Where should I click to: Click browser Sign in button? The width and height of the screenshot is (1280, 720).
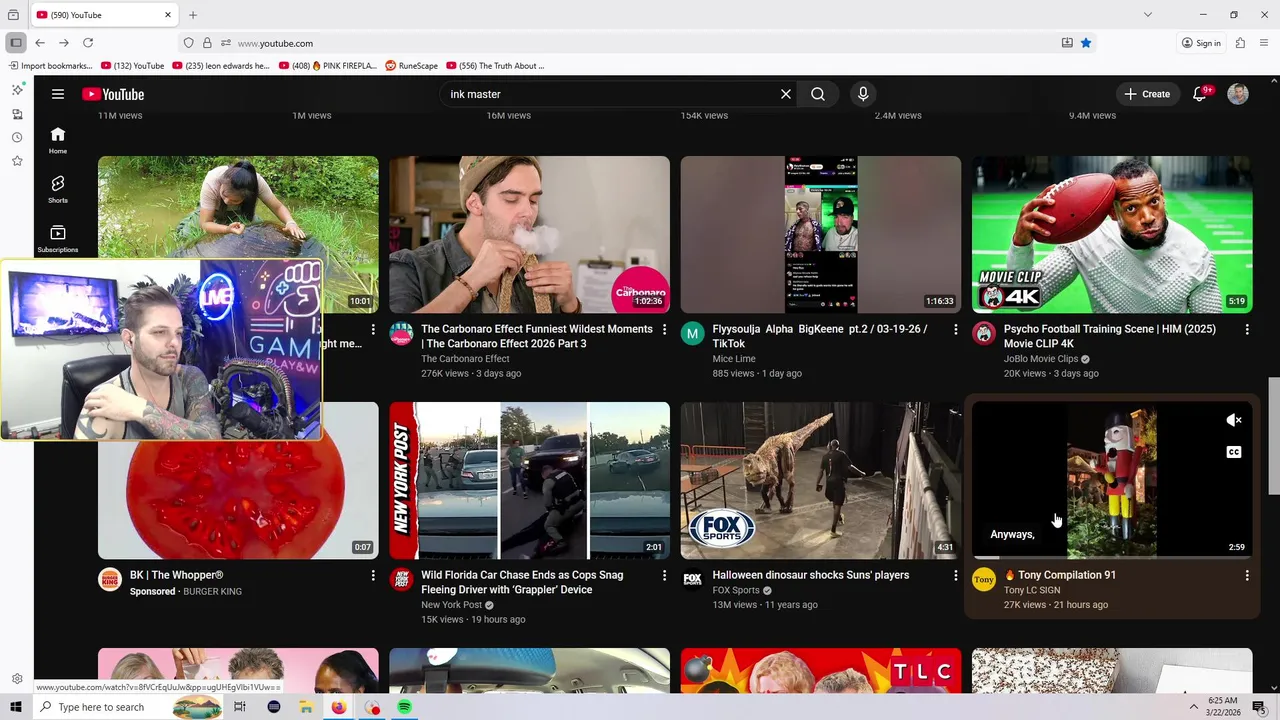(x=1201, y=43)
